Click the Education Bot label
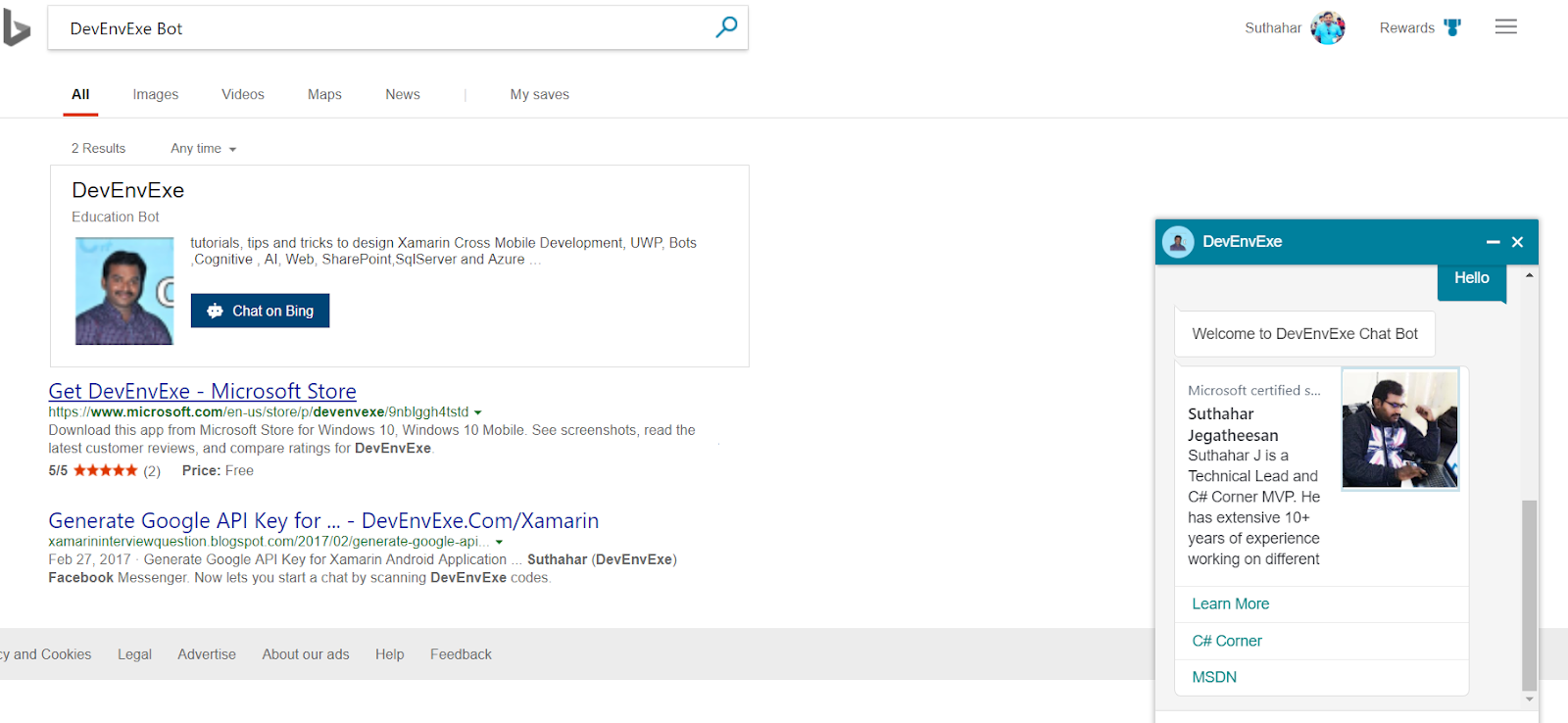This screenshot has width=1568, height=723. coord(116,217)
